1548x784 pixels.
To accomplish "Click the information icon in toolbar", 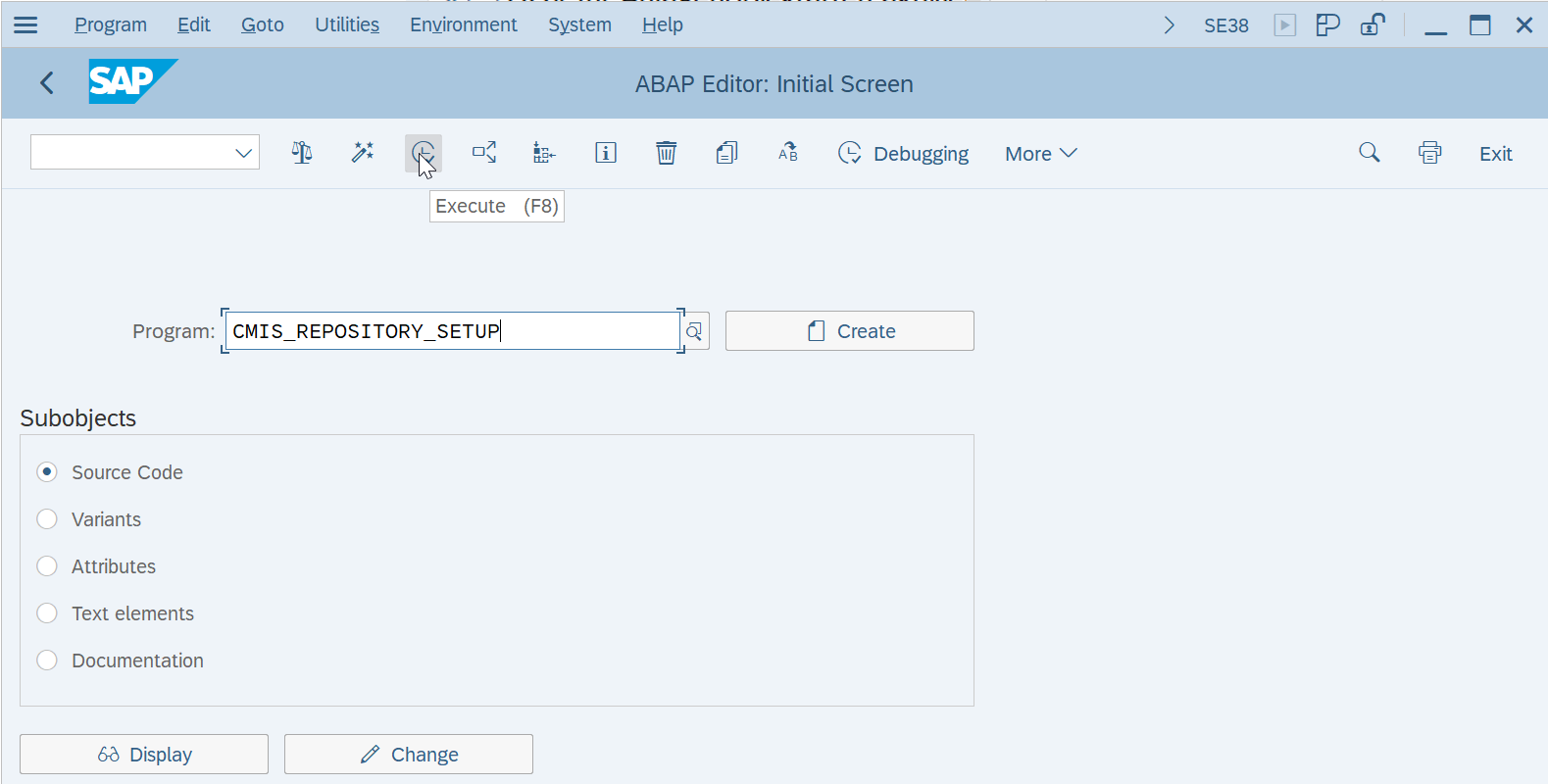I will pyautogui.click(x=606, y=153).
